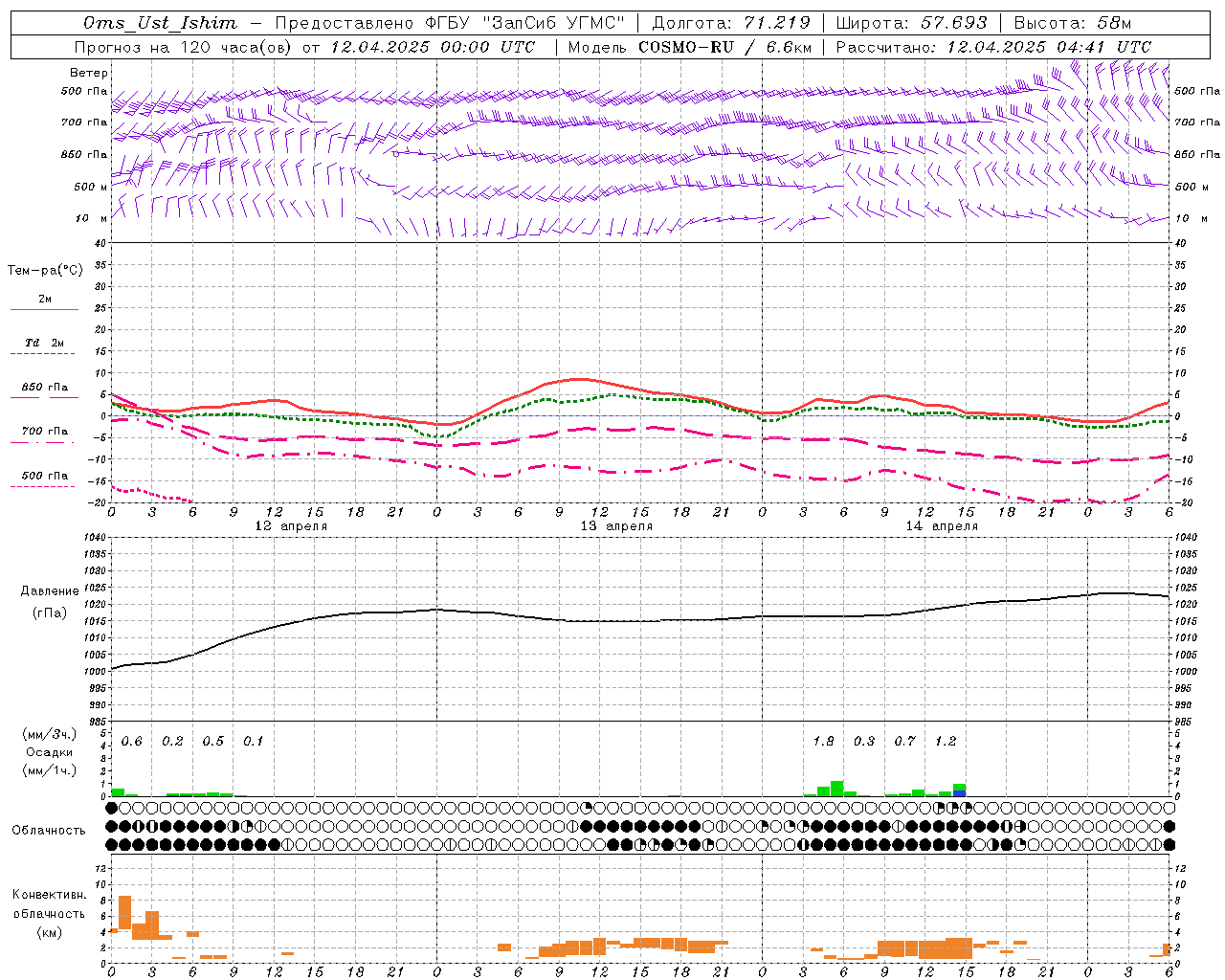Click the blue precipitation bar on 14 апреля
The height and width of the screenshot is (980, 1225).
[959, 793]
